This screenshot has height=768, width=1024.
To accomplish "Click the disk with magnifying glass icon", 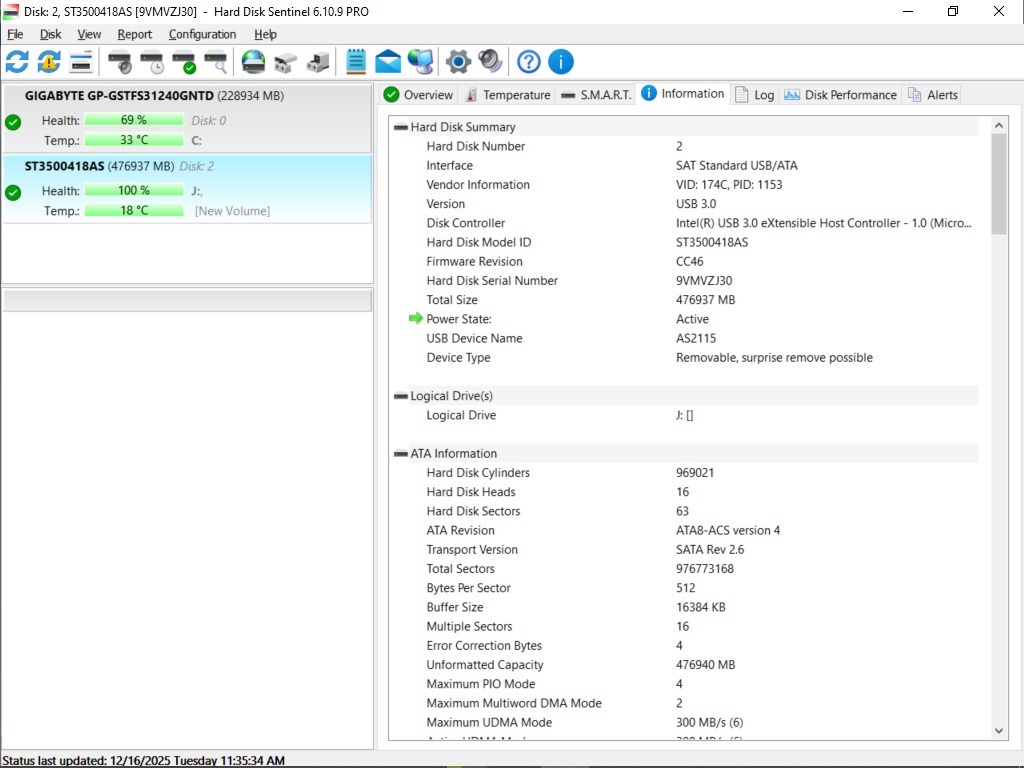I will pyautogui.click(x=216, y=62).
